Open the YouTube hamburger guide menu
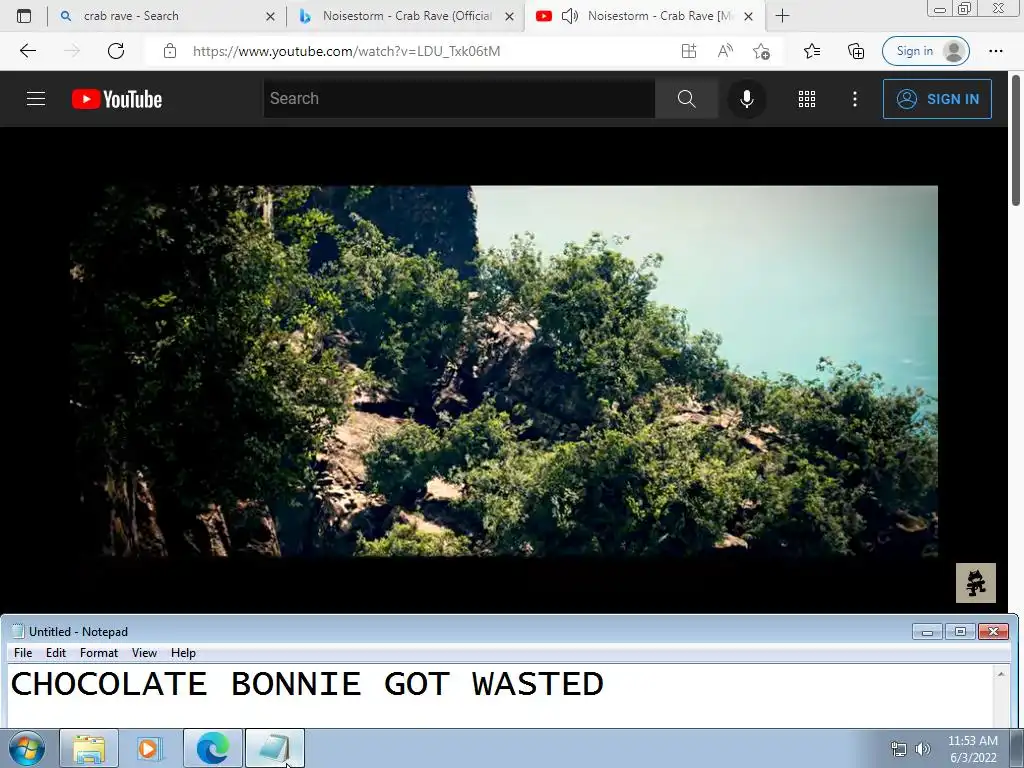This screenshot has height=768, width=1024. (36, 99)
